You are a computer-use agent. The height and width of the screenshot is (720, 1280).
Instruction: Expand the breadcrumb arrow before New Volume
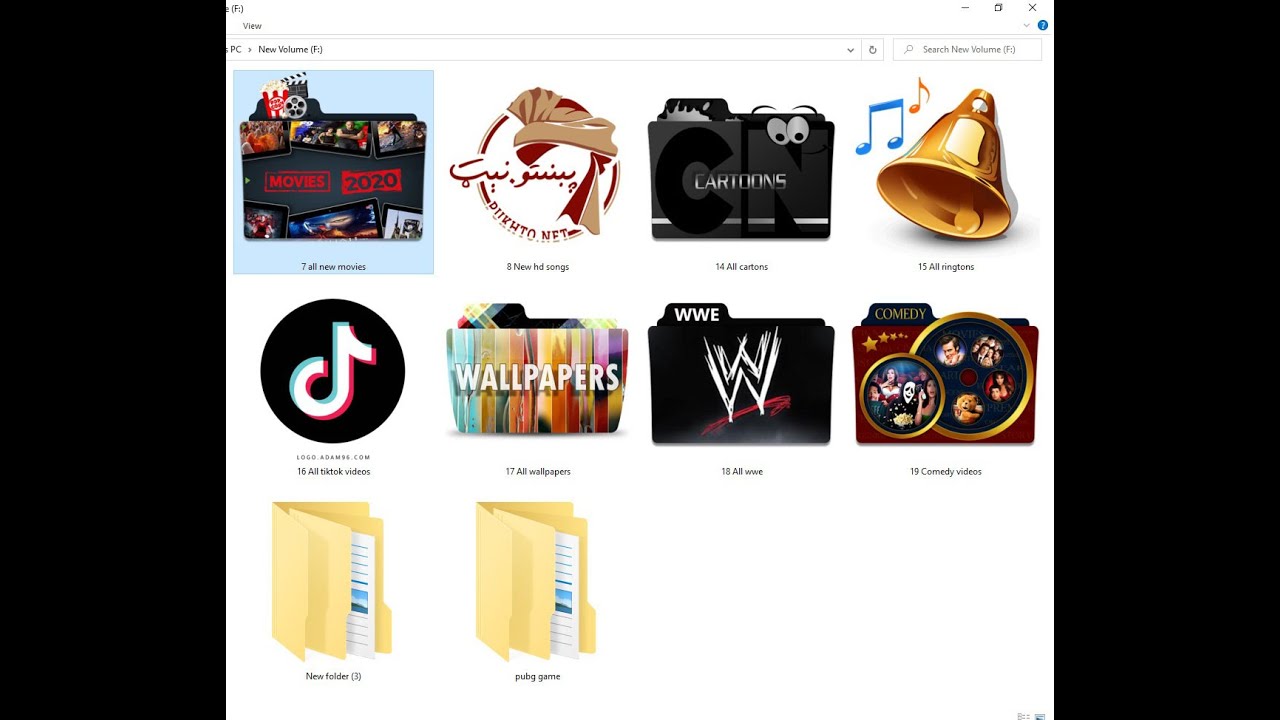tap(250, 49)
